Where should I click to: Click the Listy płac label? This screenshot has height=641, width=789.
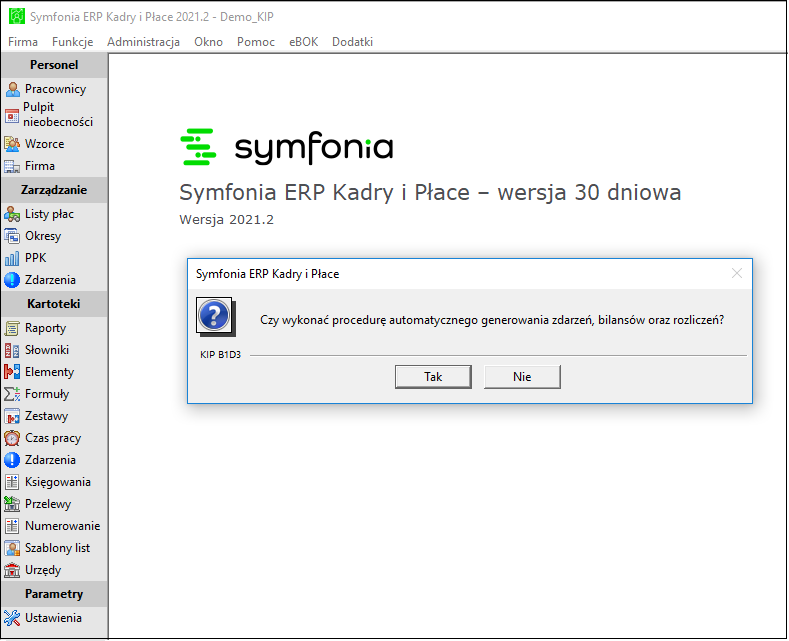[49, 214]
